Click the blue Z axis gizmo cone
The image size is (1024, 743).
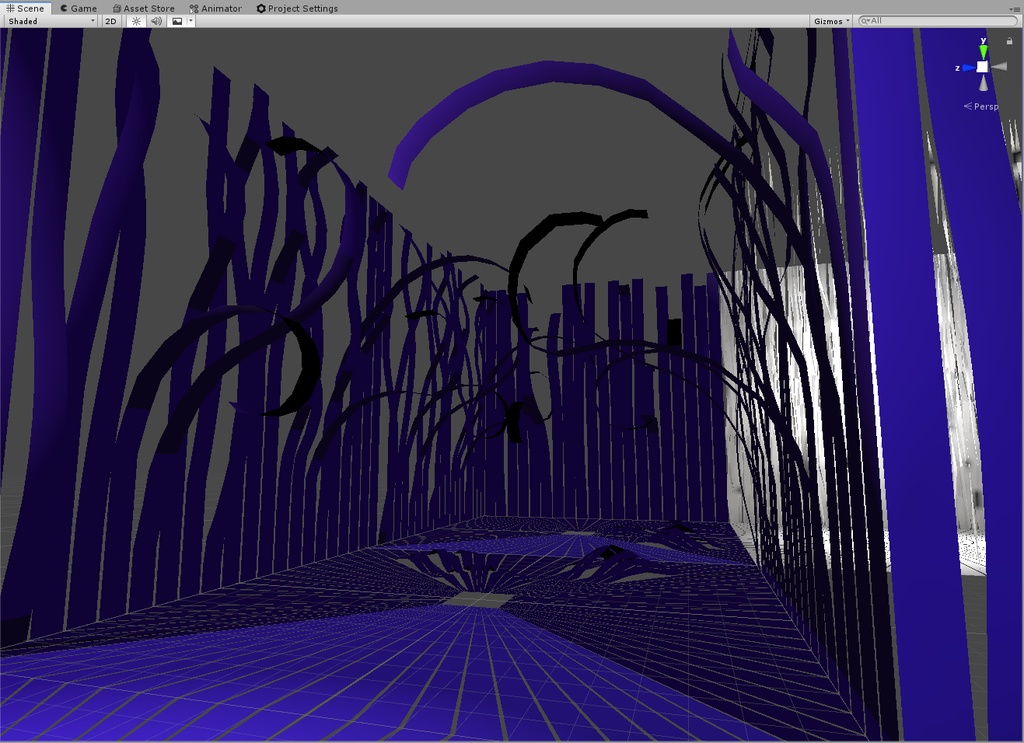coord(968,67)
